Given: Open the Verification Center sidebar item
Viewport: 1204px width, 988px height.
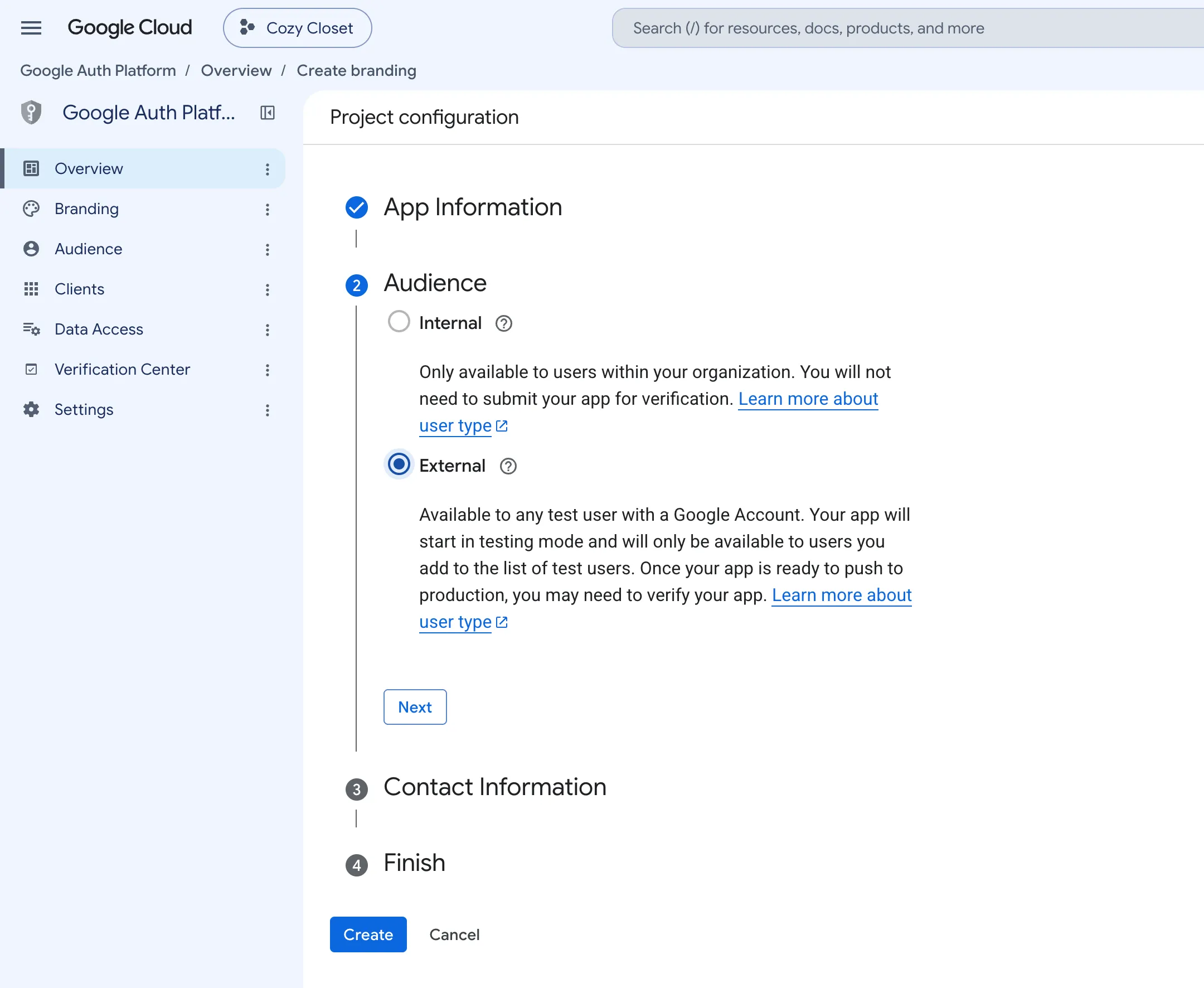Looking at the screenshot, I should click(x=143, y=369).
